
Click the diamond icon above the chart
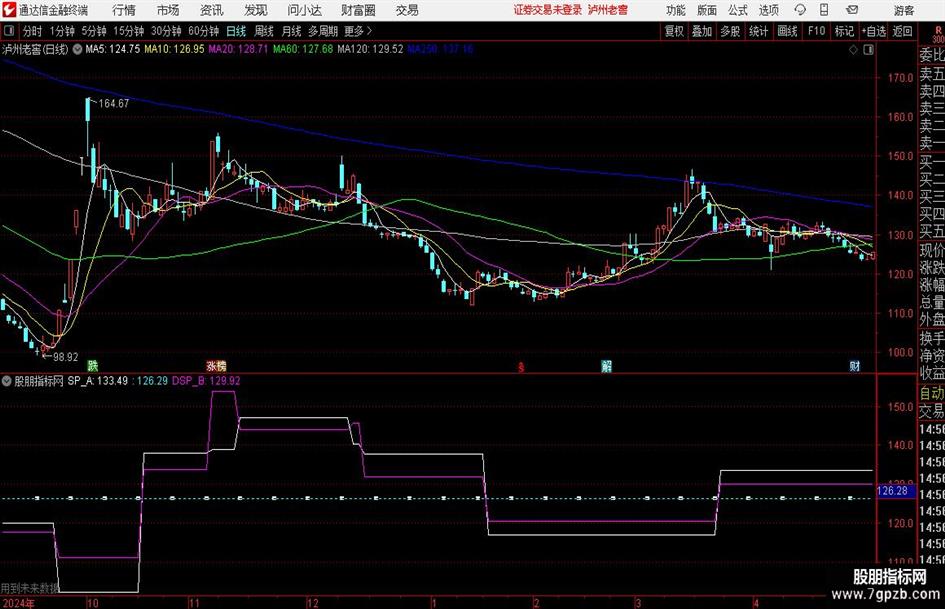(853, 50)
